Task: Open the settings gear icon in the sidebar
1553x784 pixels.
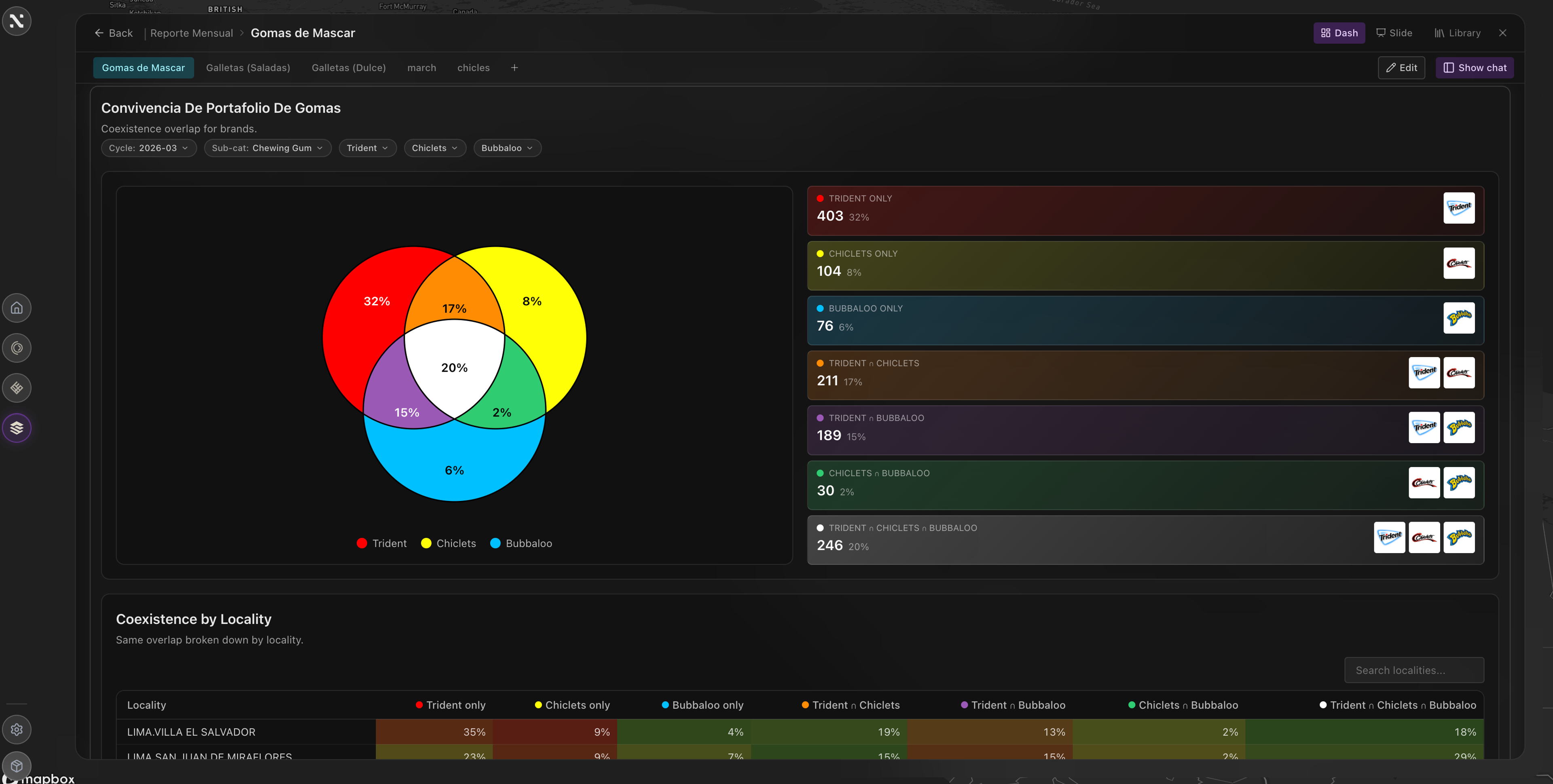Action: click(17, 729)
